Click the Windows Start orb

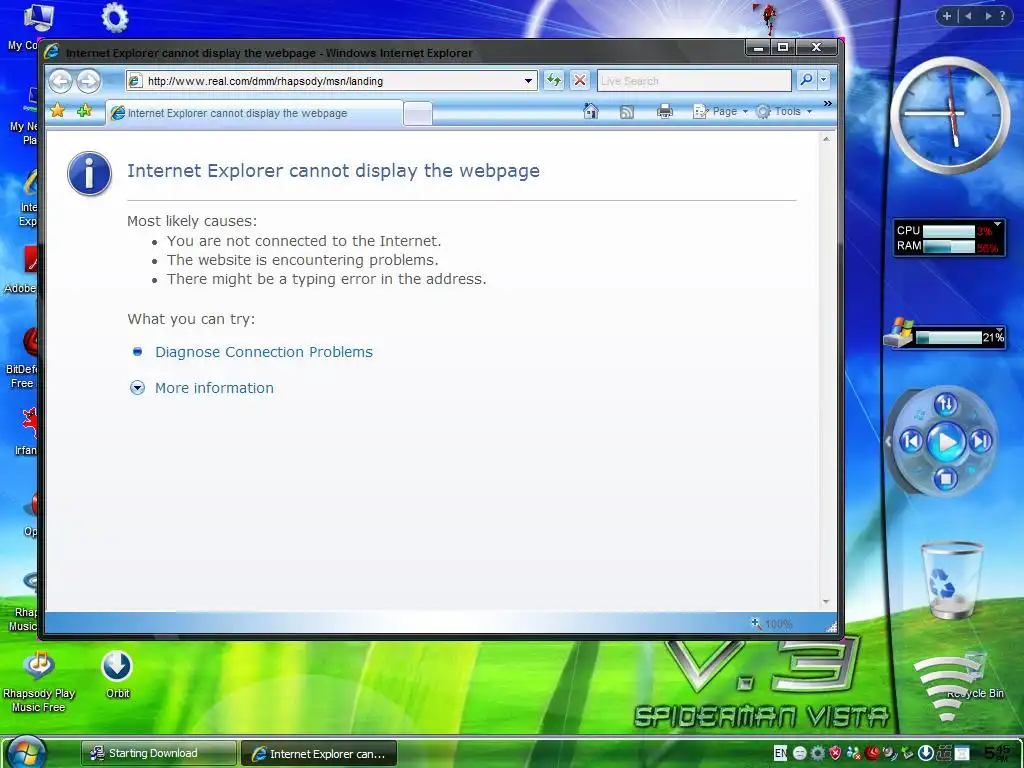[x=26, y=752]
